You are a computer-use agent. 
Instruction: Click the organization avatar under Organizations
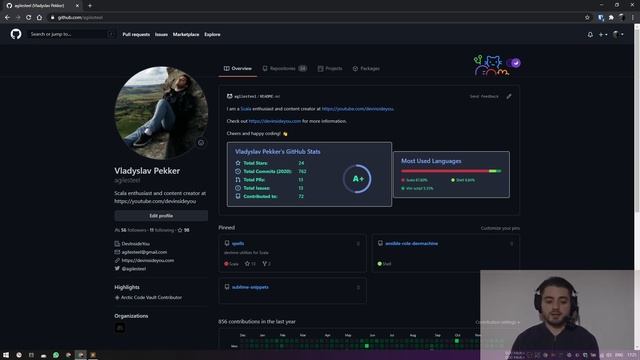click(x=120, y=327)
